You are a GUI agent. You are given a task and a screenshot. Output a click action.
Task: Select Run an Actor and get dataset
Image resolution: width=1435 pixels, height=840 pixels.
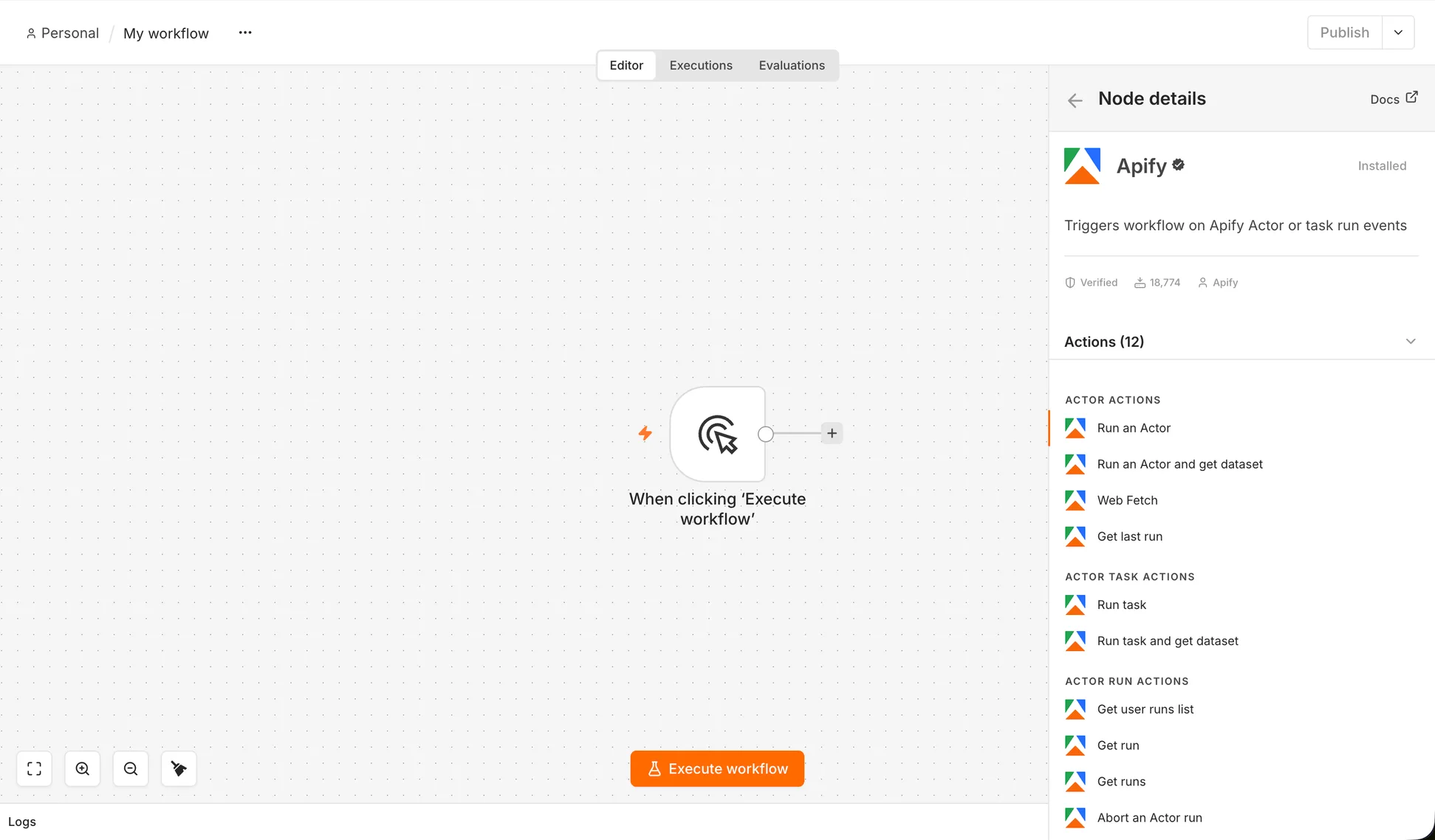pos(1242,464)
